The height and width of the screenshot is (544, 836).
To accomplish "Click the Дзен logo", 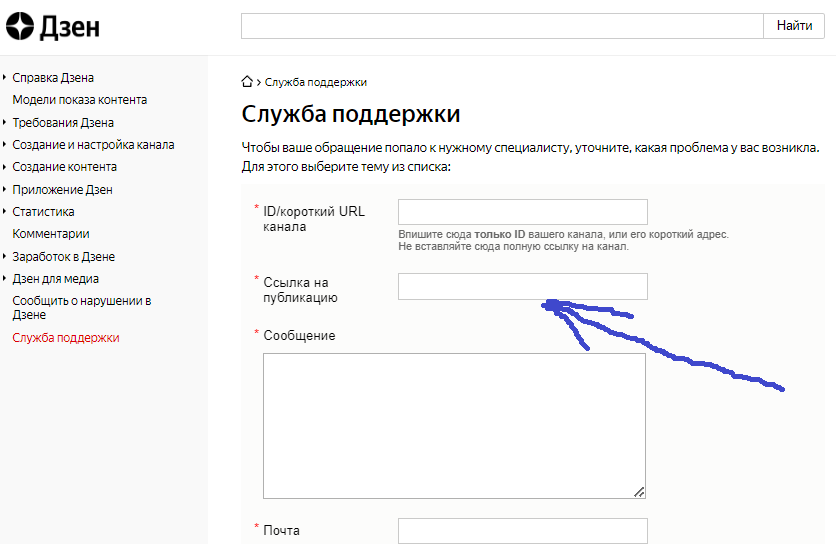I will (53, 26).
